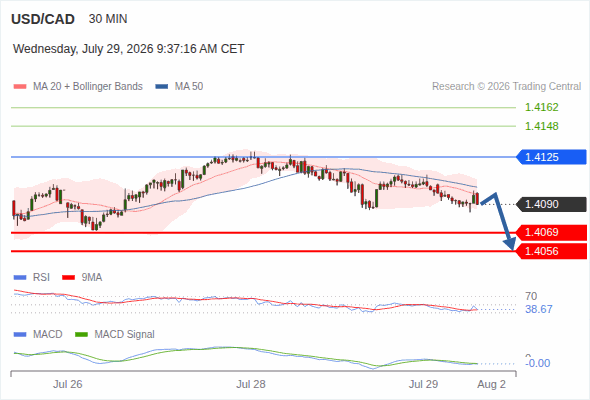590x400 pixels.
Task: Select the 9MA red legend marker
Action: [x=68, y=278]
